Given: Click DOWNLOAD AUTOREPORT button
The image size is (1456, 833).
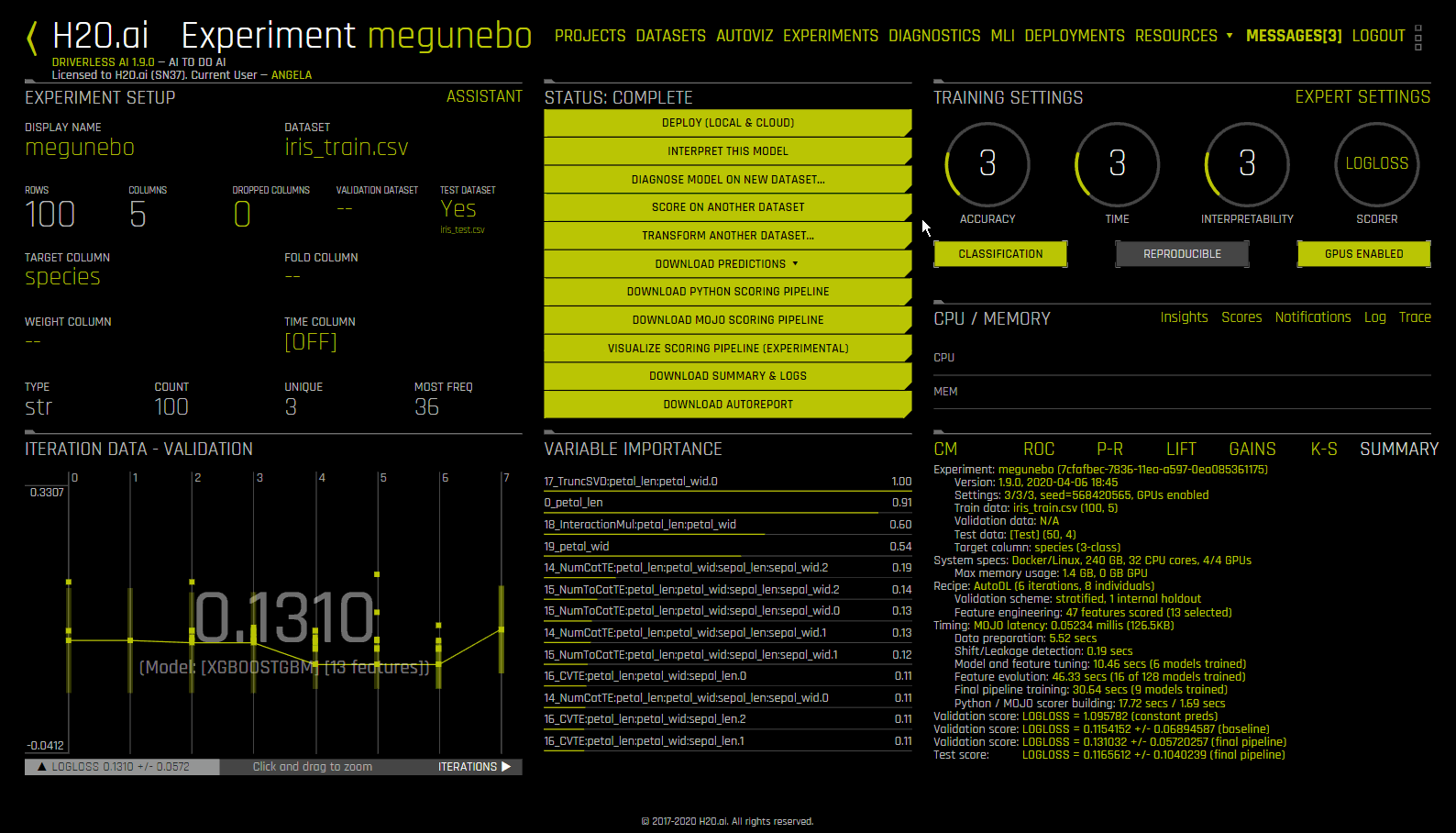Looking at the screenshot, I should [x=728, y=405].
